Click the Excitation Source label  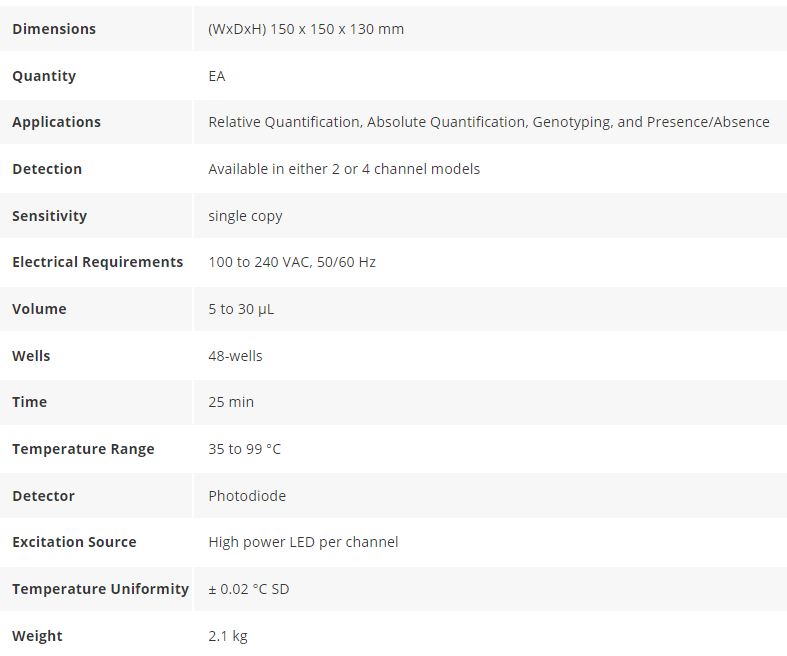coord(74,542)
